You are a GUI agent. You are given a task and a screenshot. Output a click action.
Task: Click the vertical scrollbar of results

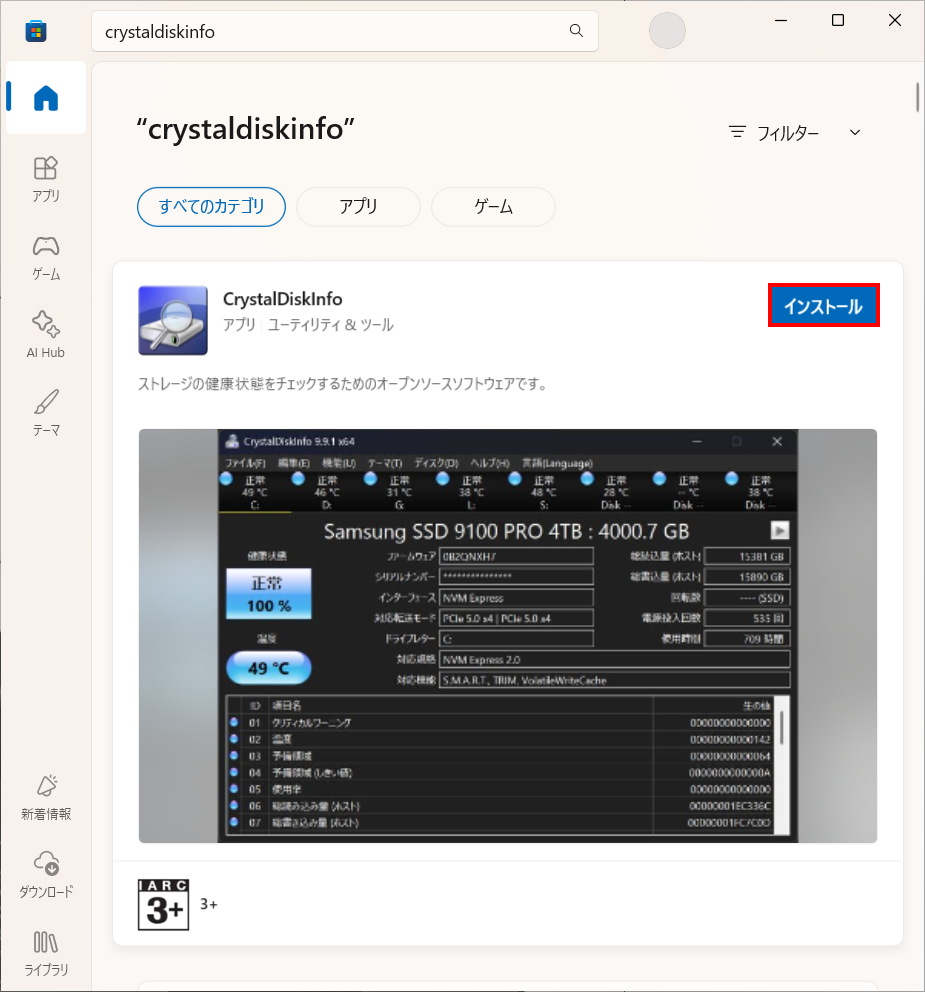click(917, 97)
